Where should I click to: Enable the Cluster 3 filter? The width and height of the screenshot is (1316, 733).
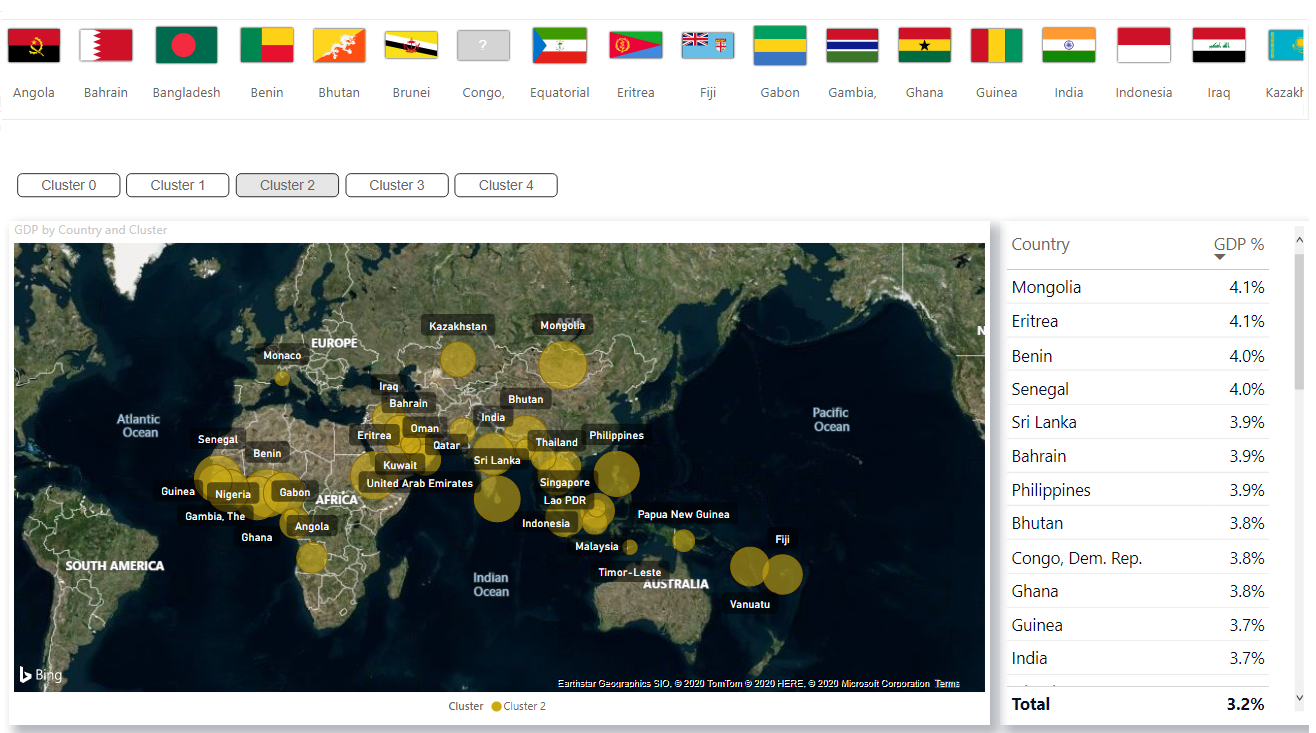click(397, 185)
